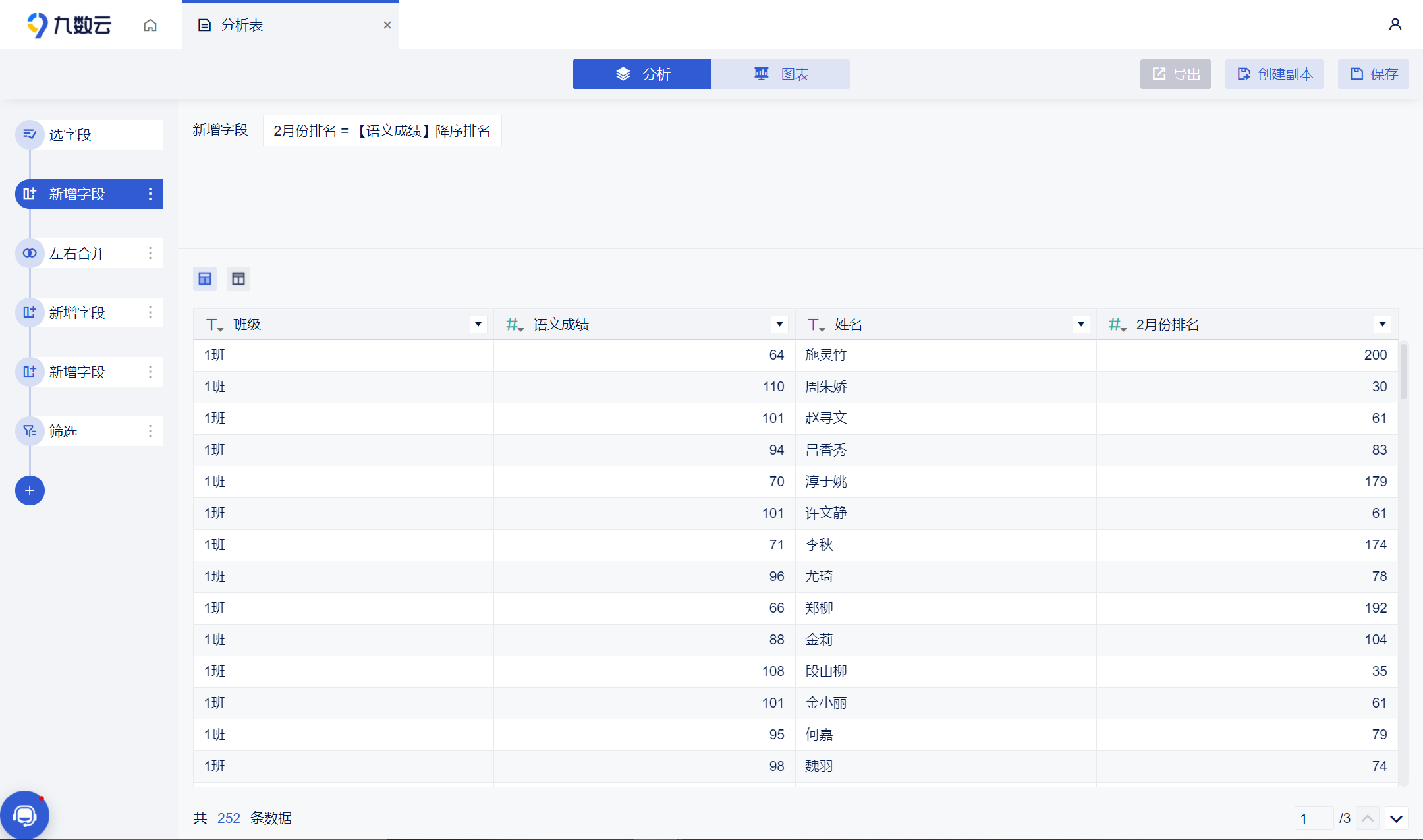Select the 分析 tab

pos(642,74)
